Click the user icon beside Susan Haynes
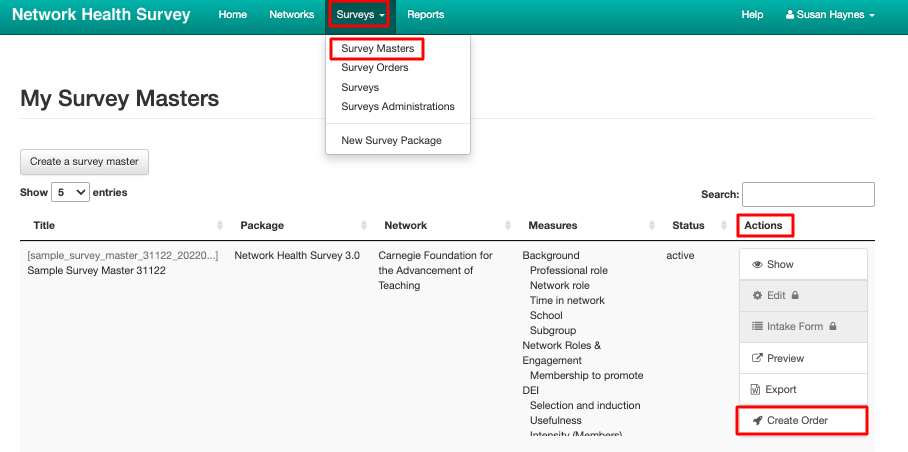 click(x=789, y=15)
